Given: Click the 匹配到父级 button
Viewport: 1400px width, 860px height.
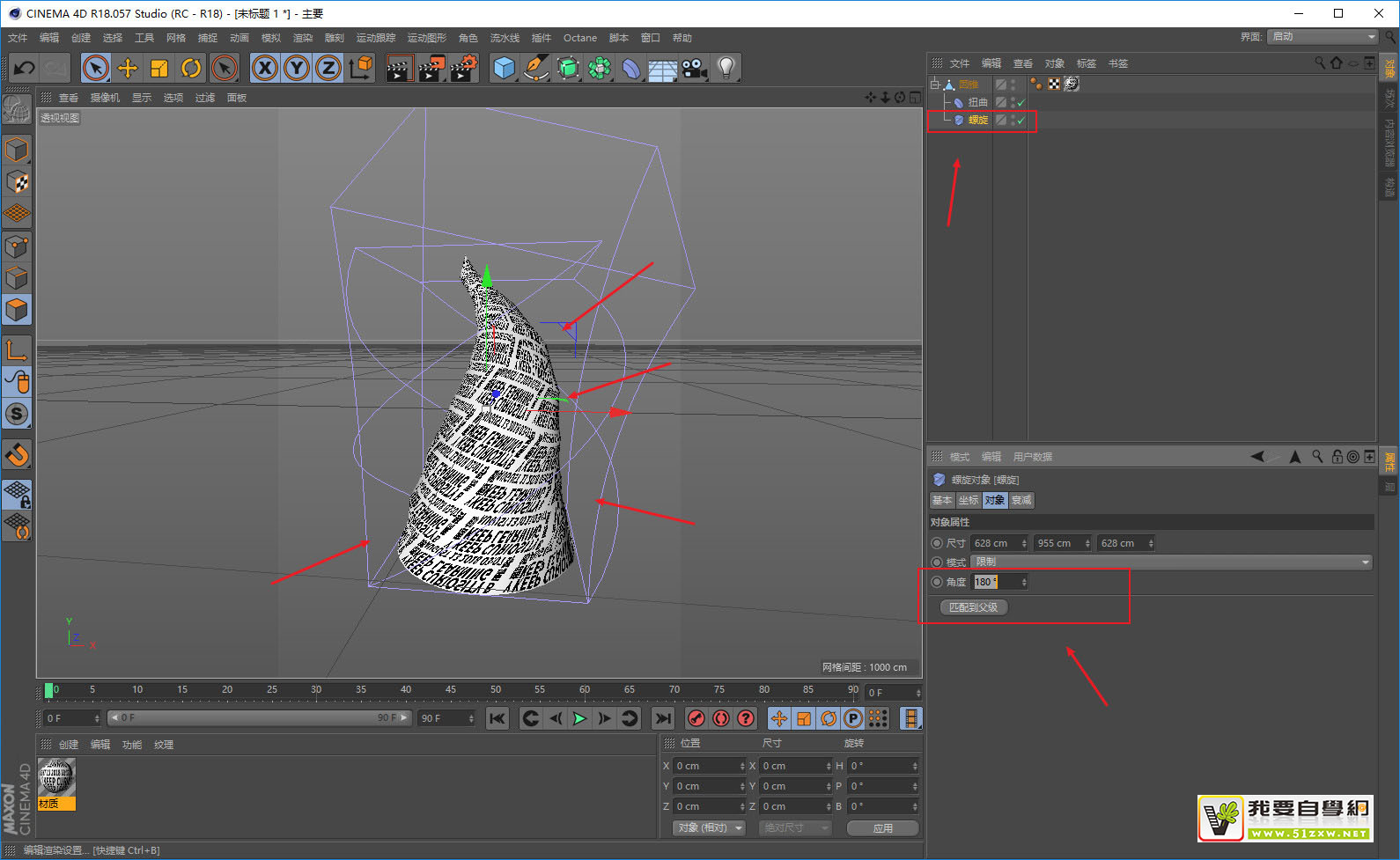Looking at the screenshot, I should 973,607.
